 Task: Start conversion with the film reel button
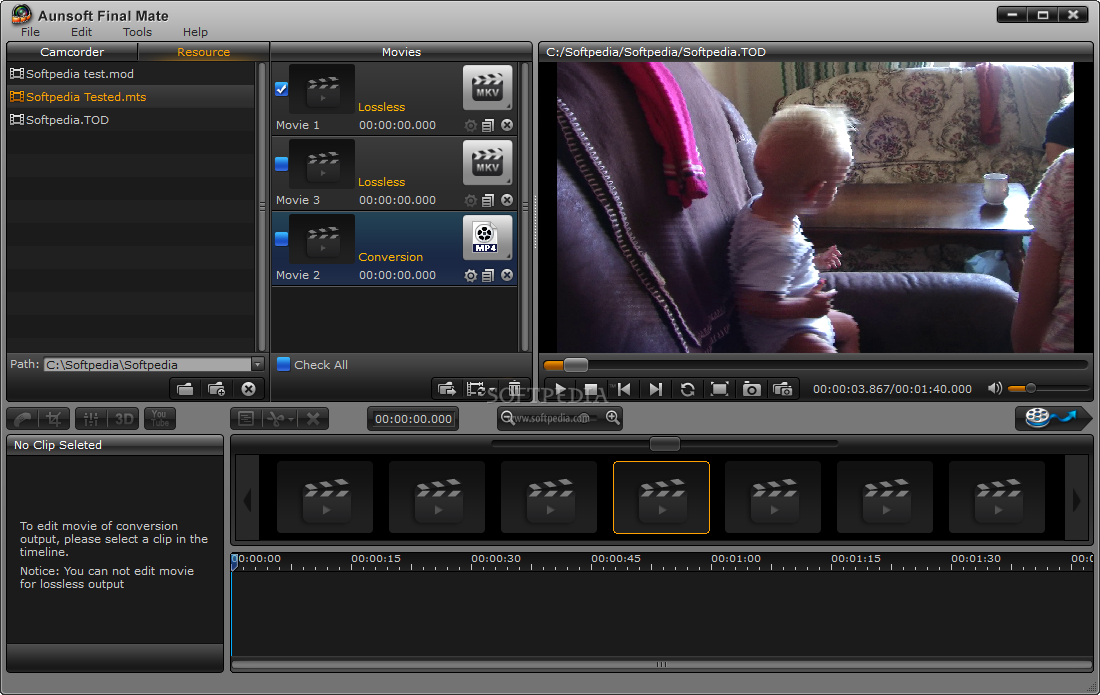(1050, 418)
